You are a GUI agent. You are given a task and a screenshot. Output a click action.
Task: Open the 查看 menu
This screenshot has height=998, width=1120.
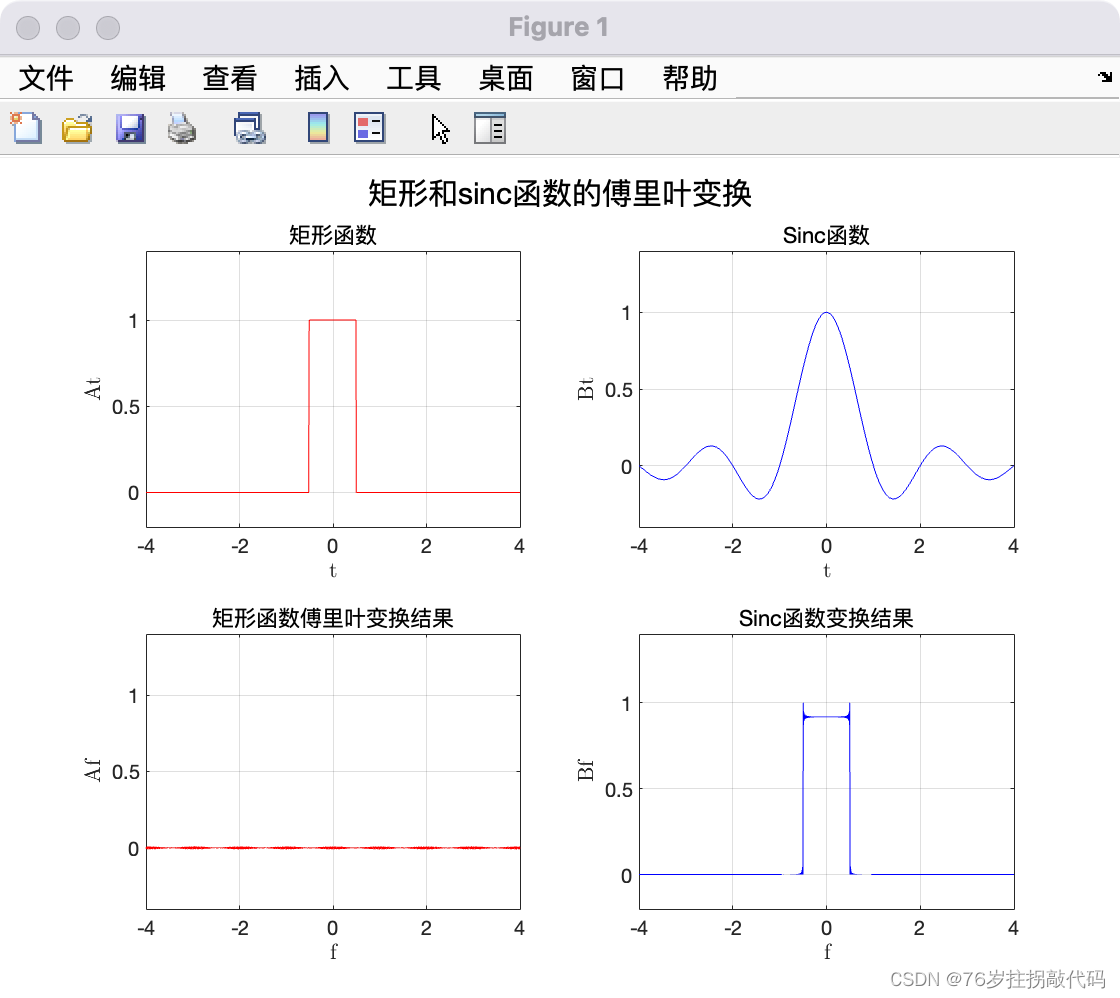[x=229, y=78]
